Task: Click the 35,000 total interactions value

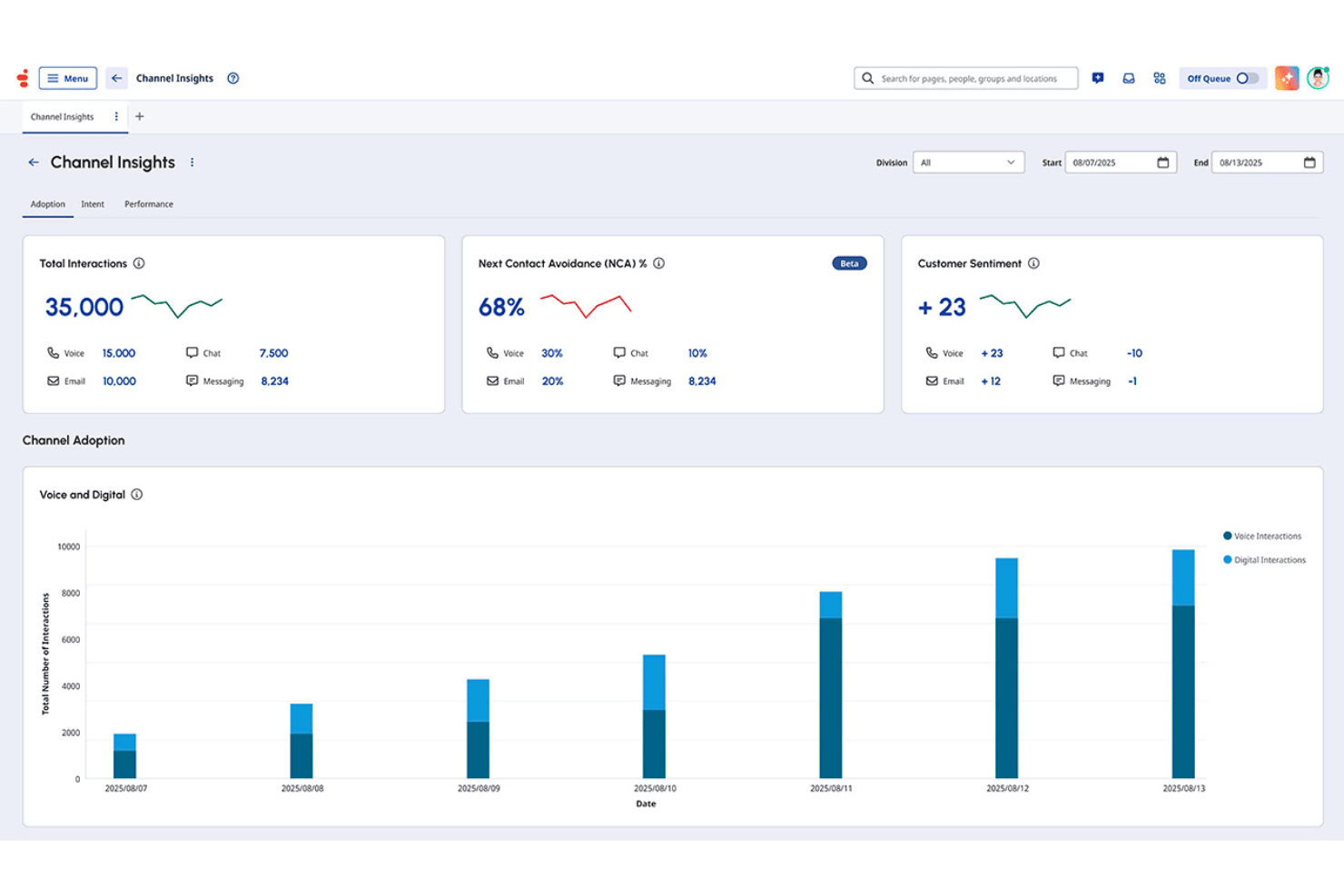Action: tap(84, 308)
